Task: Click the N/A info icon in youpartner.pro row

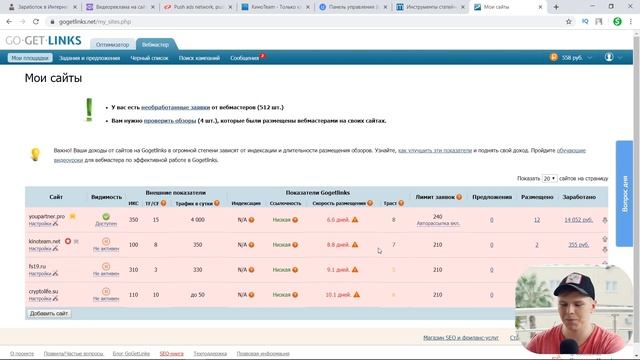Action: point(251,220)
